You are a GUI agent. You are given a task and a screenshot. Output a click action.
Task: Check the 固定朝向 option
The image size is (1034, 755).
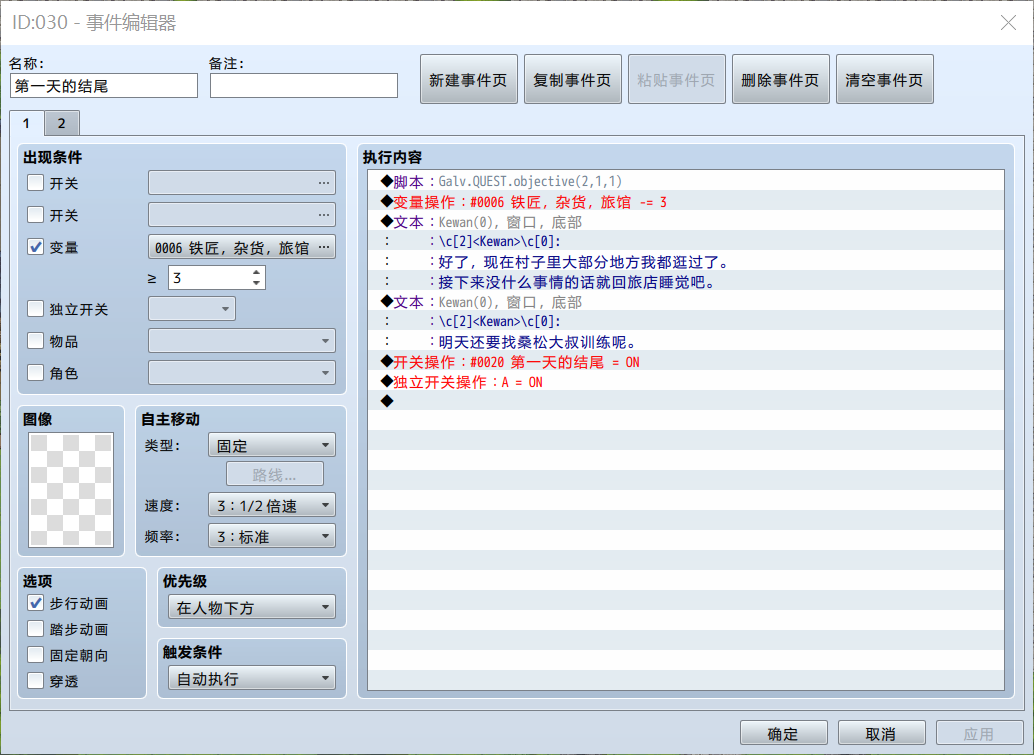tap(36, 655)
